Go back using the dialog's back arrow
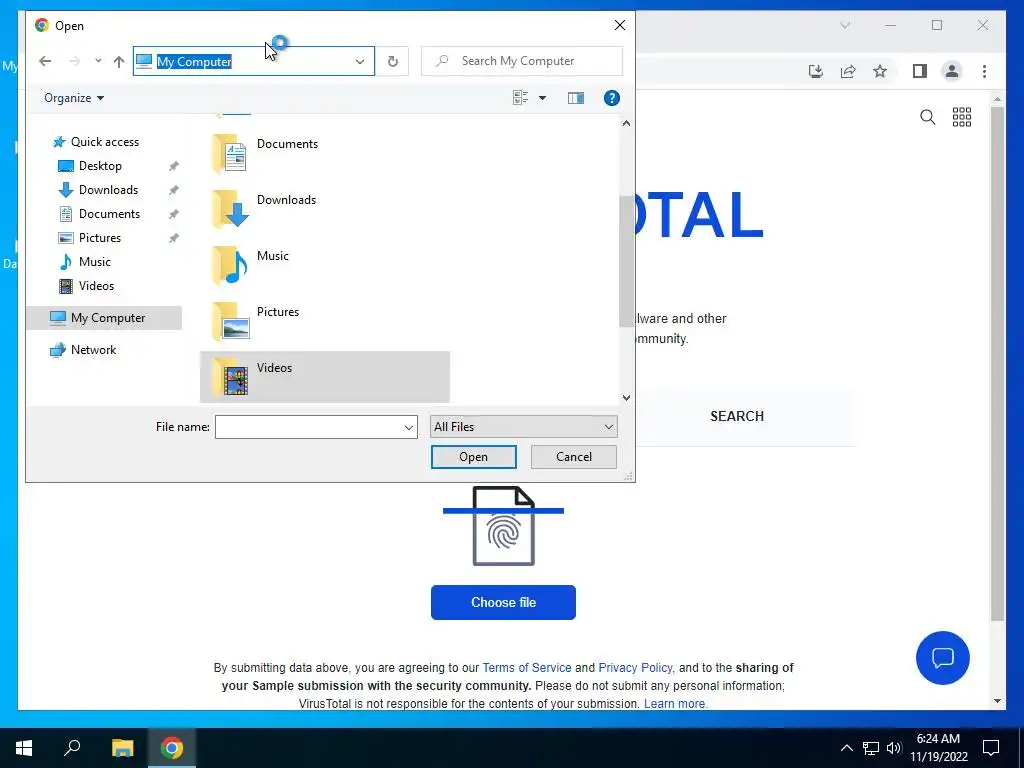1024x768 pixels. (x=45, y=61)
